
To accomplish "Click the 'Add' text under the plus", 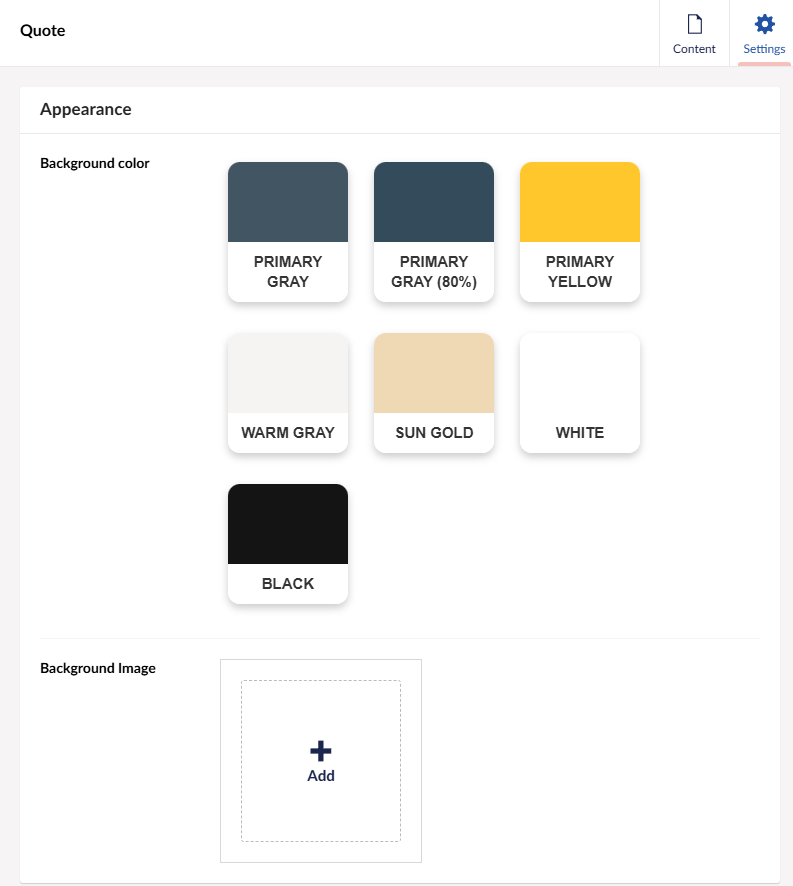I will coord(321,776).
